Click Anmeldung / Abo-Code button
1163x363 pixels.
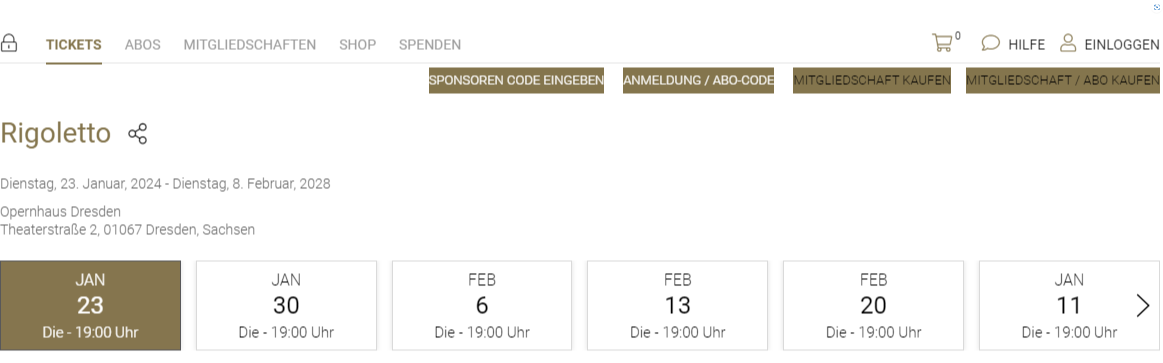698,80
